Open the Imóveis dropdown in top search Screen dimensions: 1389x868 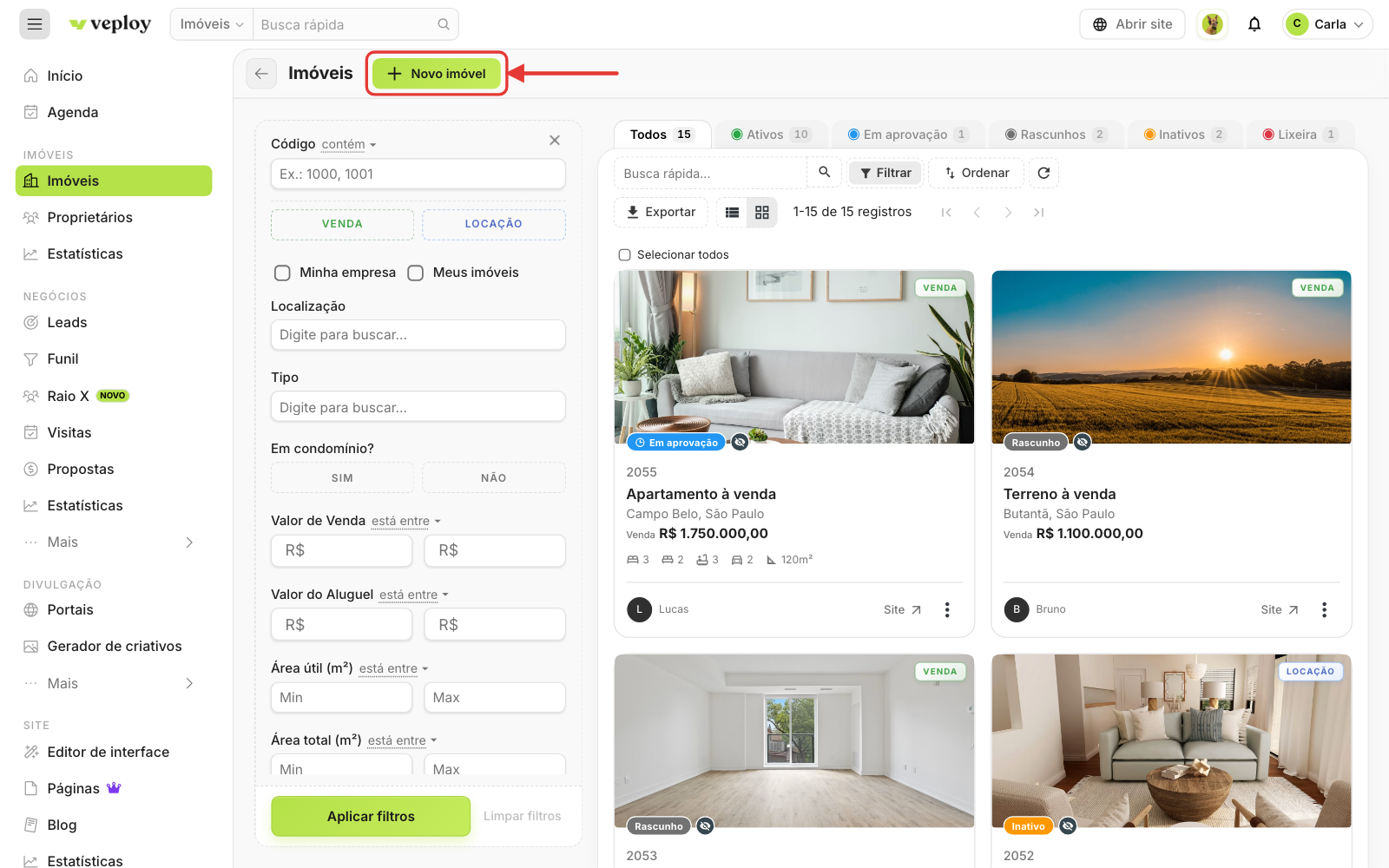tap(212, 24)
